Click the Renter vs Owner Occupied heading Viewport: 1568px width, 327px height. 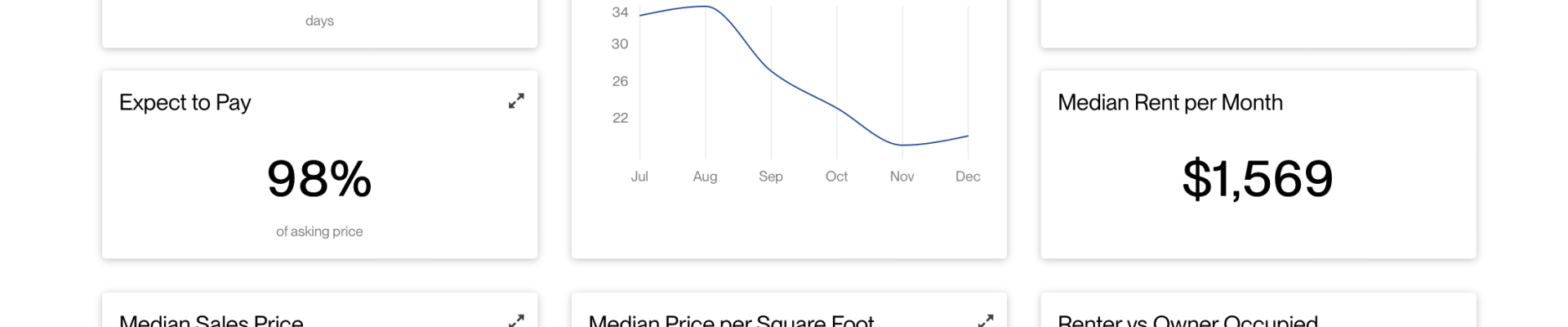coord(1187,320)
